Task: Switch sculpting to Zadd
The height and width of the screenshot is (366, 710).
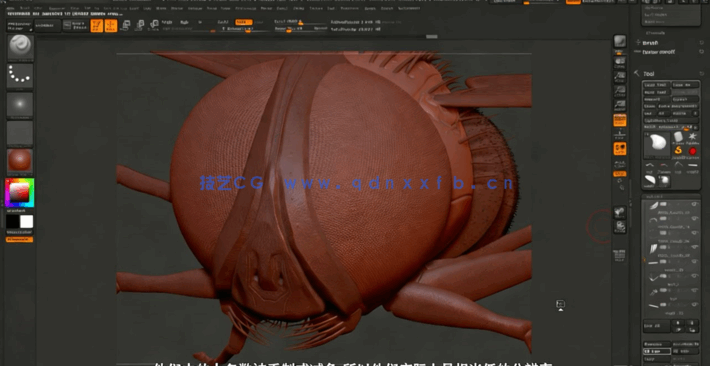Action: (223, 22)
